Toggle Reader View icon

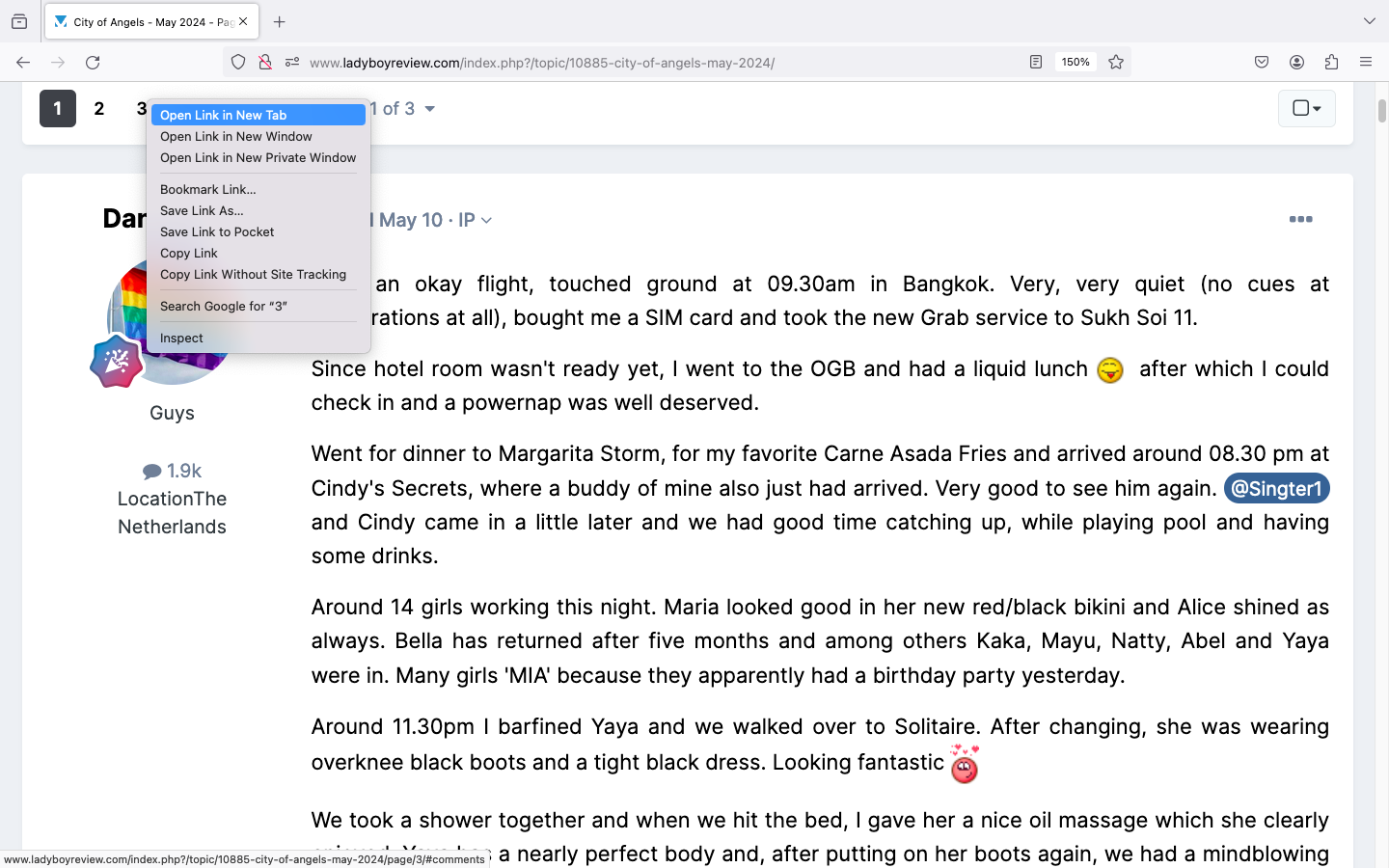tap(1035, 62)
